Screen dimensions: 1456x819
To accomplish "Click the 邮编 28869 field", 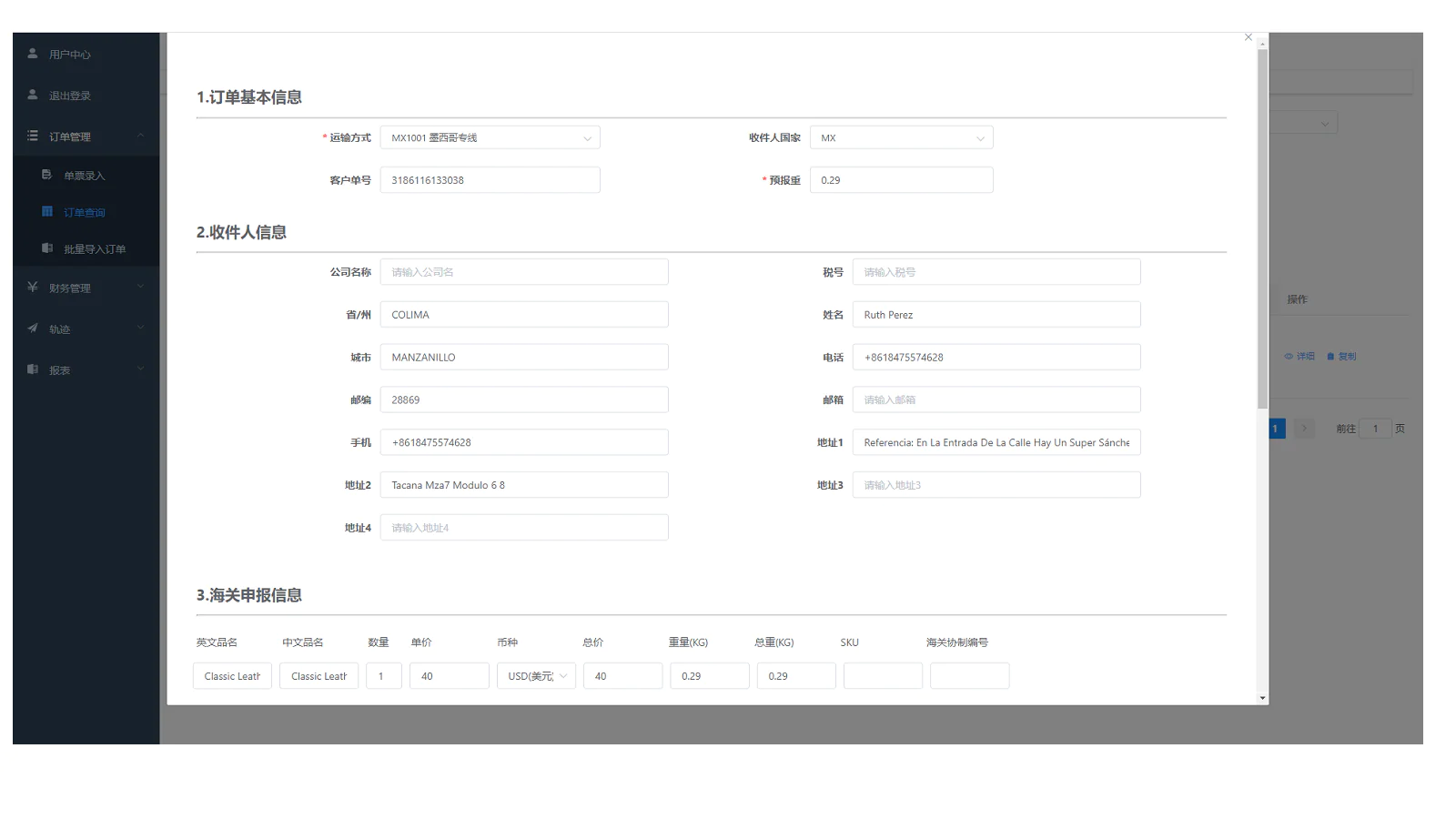I will pos(524,399).
